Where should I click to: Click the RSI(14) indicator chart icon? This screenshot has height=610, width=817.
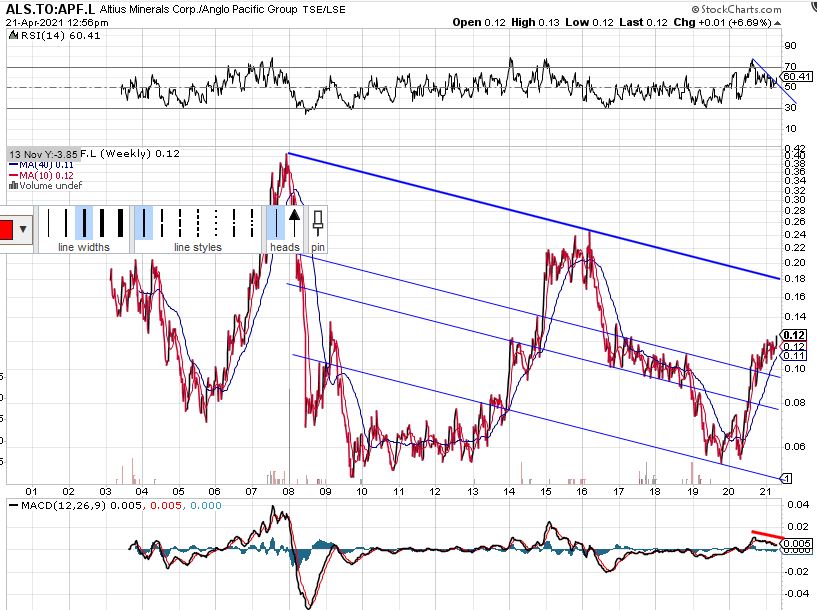tap(15, 35)
